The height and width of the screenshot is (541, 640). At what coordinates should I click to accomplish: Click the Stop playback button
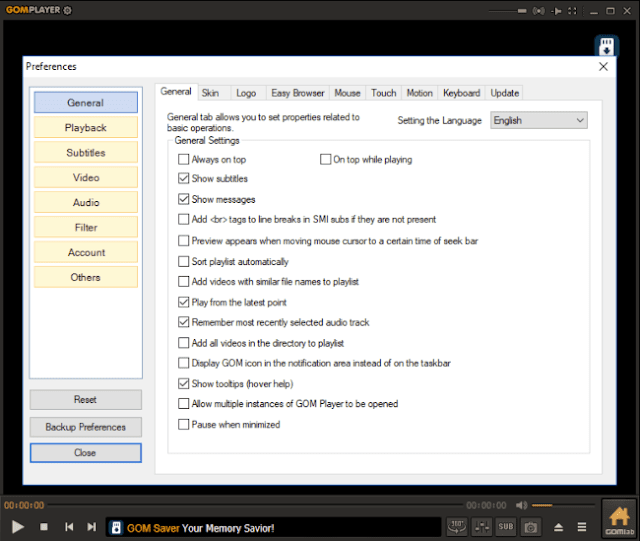(x=44, y=527)
